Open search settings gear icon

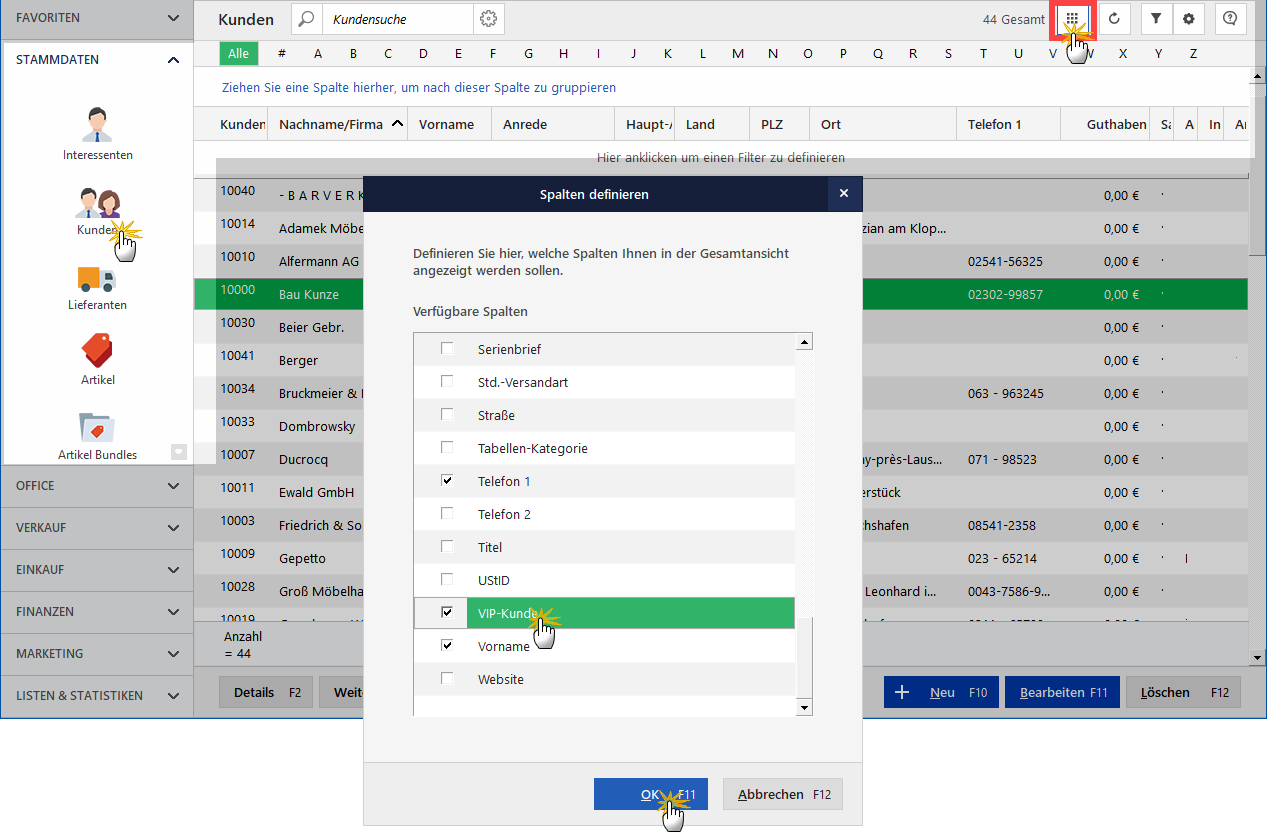[x=488, y=19]
